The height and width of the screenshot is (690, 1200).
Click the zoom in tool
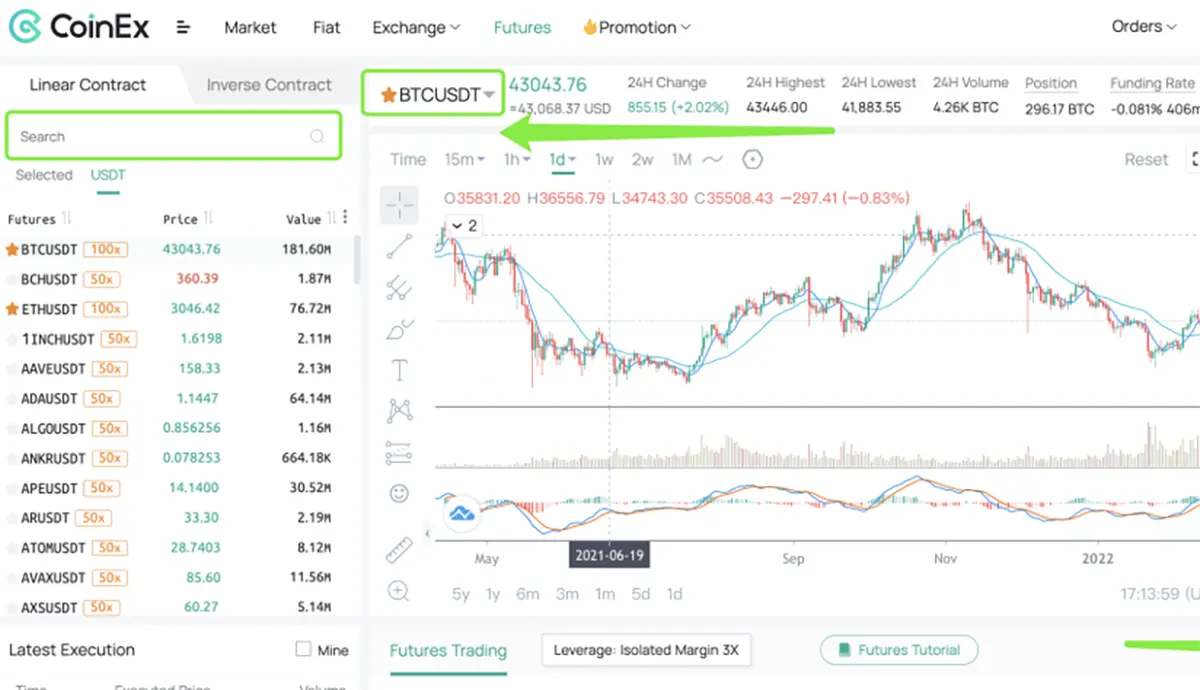point(399,591)
